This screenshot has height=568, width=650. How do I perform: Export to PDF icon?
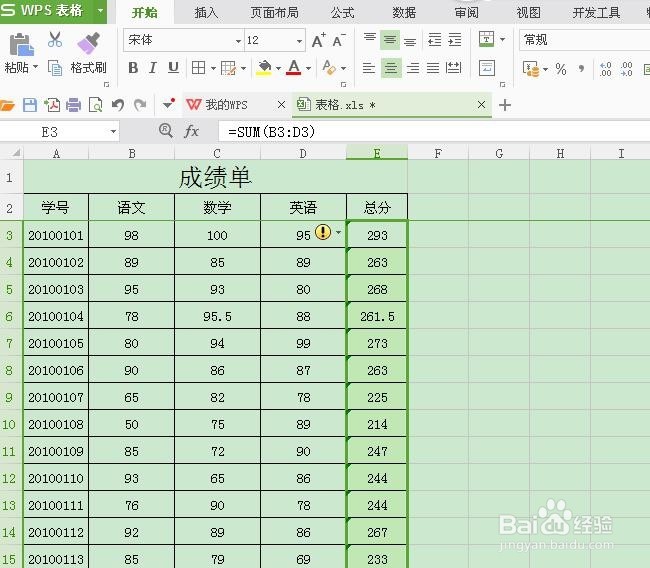52,105
